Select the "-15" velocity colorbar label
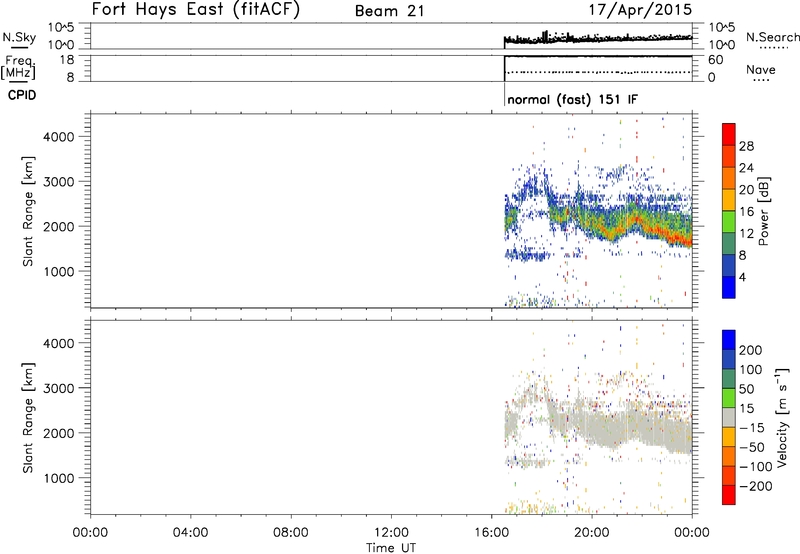The image size is (800, 554). 752,428
